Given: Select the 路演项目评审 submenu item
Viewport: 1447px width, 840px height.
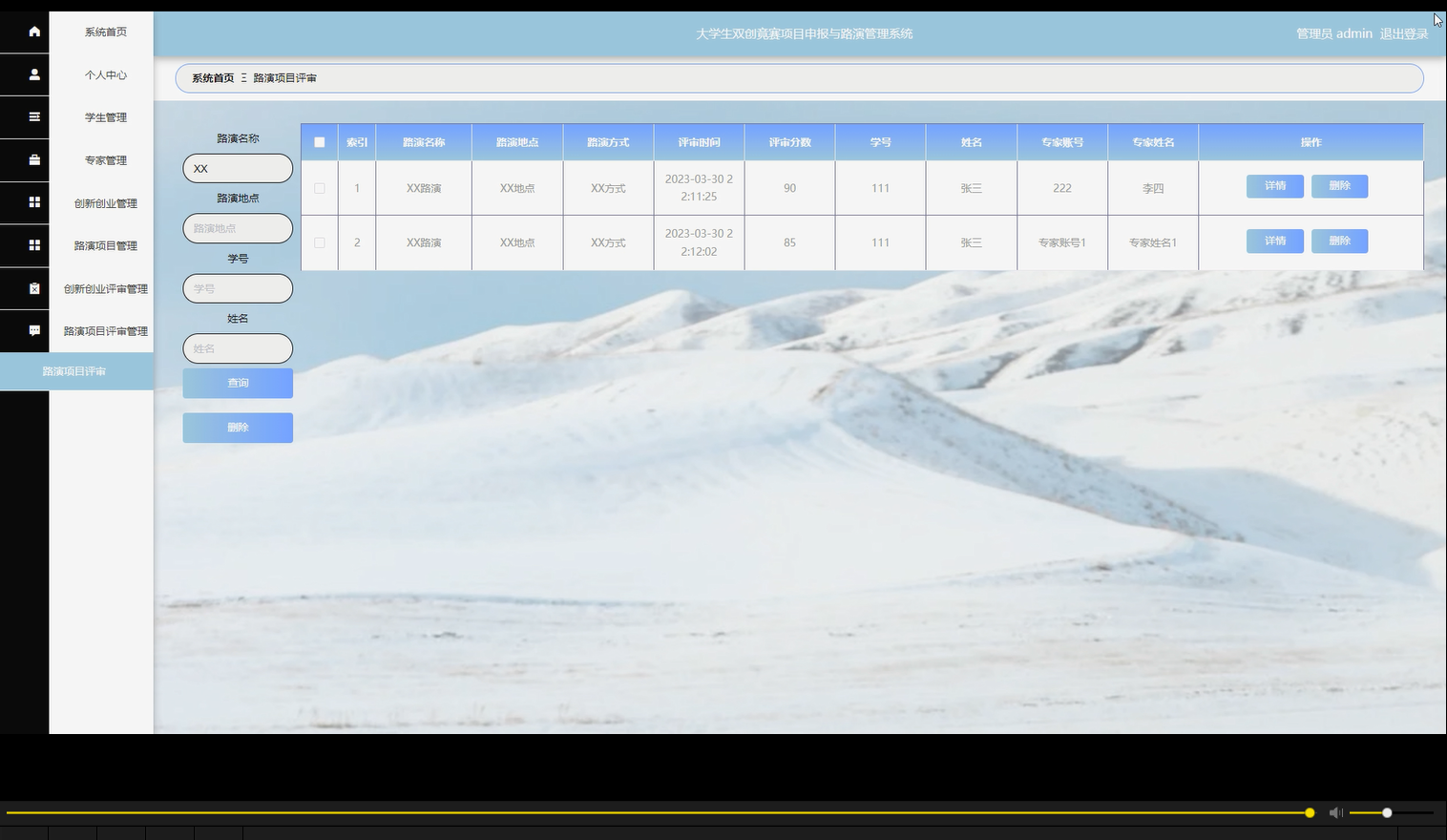Looking at the screenshot, I should point(76,371).
